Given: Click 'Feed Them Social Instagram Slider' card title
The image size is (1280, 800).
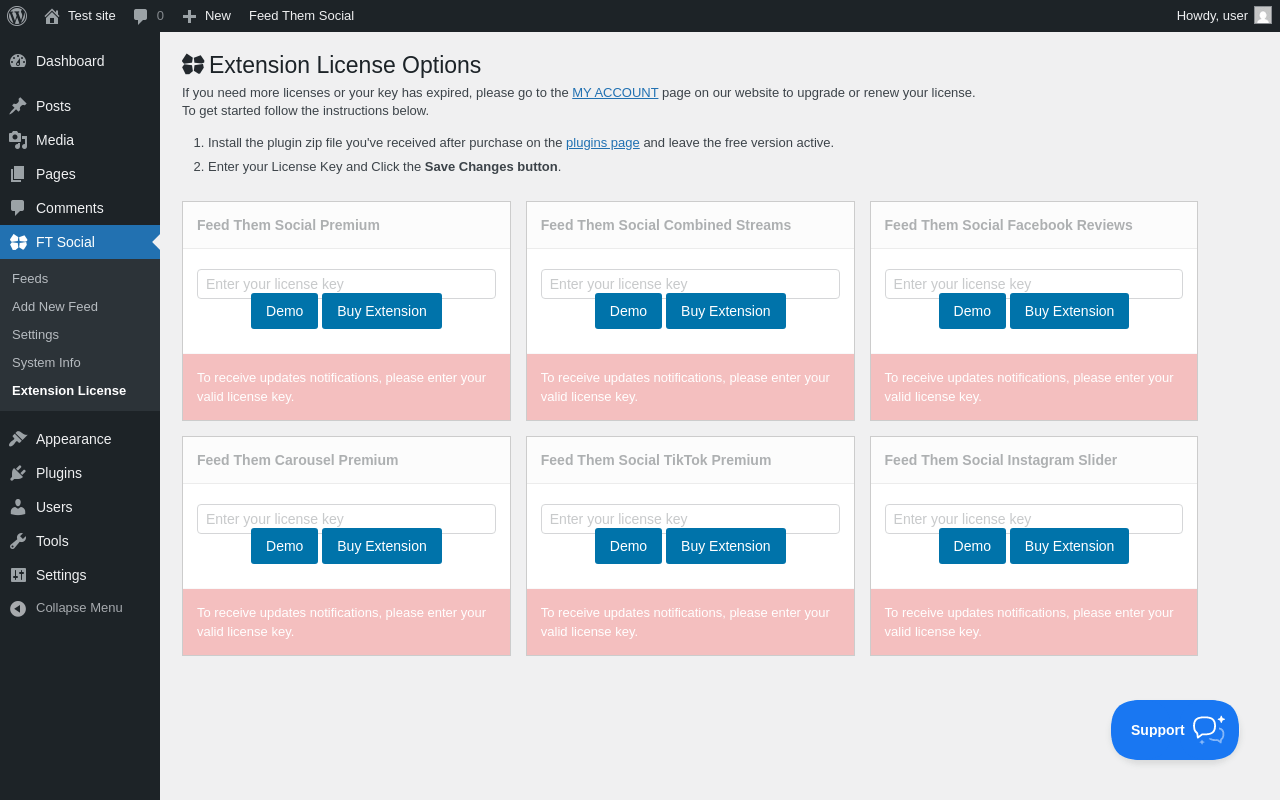Looking at the screenshot, I should 1001,460.
